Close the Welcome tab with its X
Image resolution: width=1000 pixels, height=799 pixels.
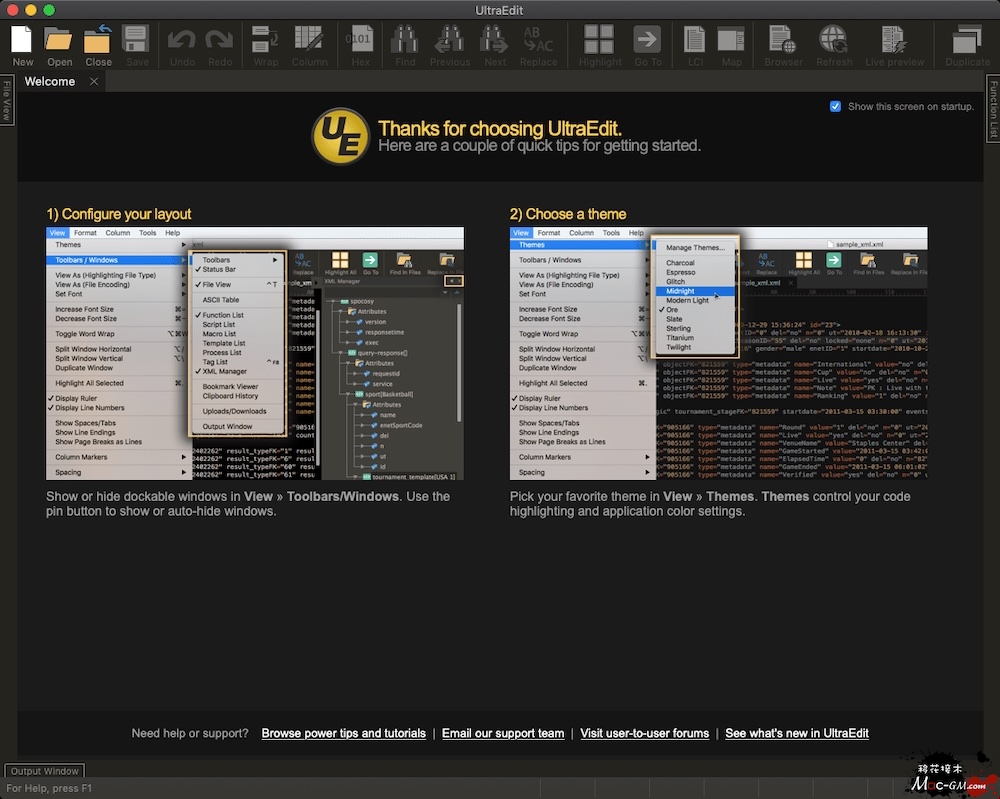94,82
